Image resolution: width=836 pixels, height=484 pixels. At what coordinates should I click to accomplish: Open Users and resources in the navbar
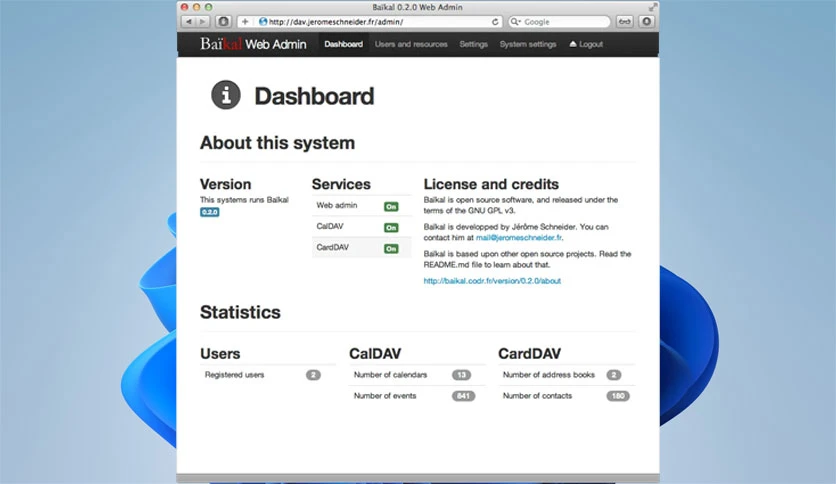tap(411, 44)
